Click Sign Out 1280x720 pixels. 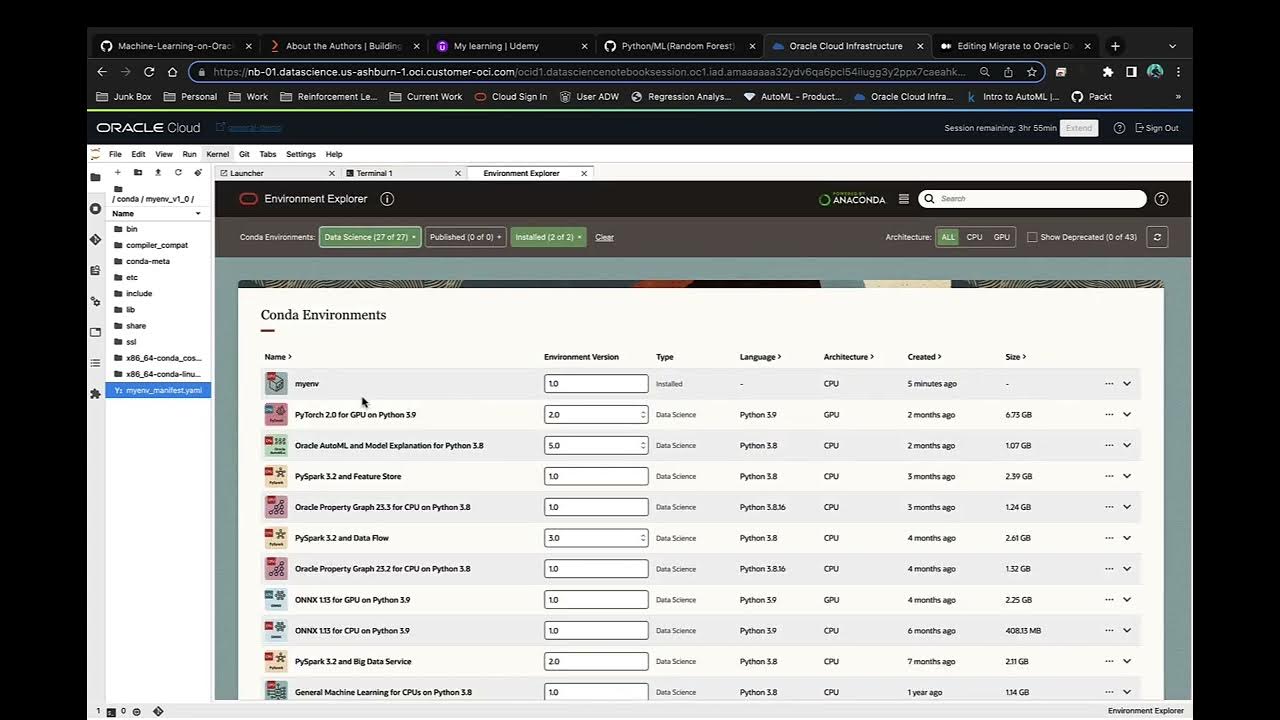[x=1157, y=128]
